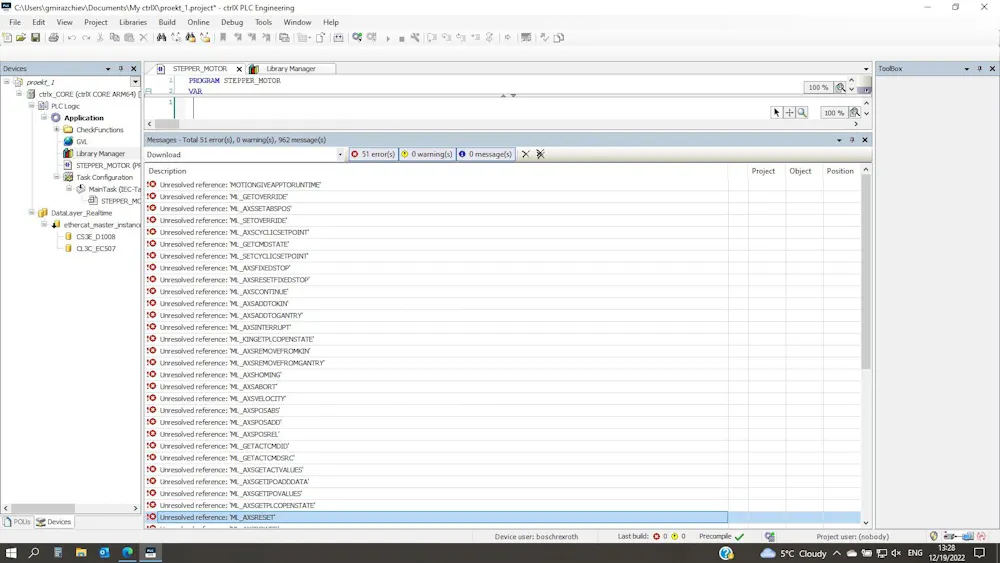Click the wrench toolbar icon
Image resolution: width=1000 pixels, height=563 pixels.
[415, 38]
